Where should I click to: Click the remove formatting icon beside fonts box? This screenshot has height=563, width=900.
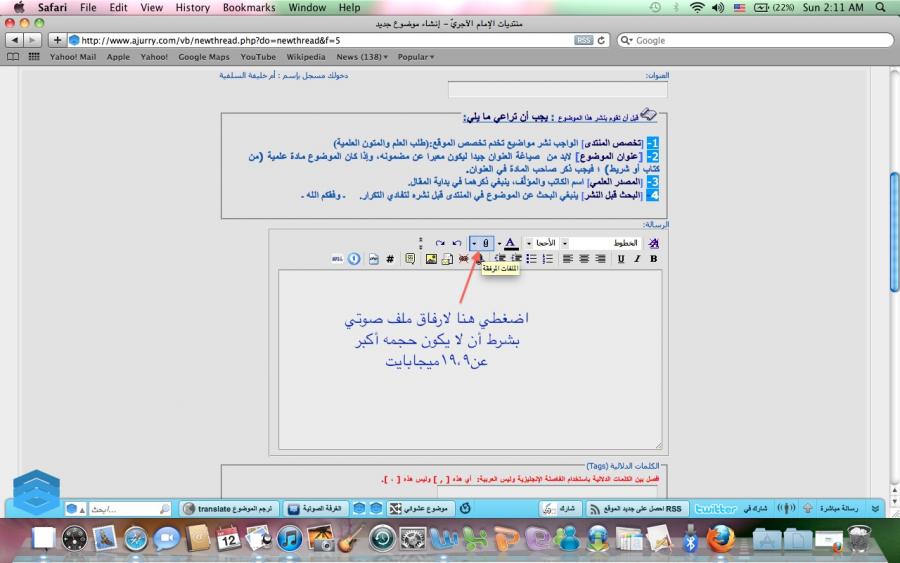coord(654,243)
